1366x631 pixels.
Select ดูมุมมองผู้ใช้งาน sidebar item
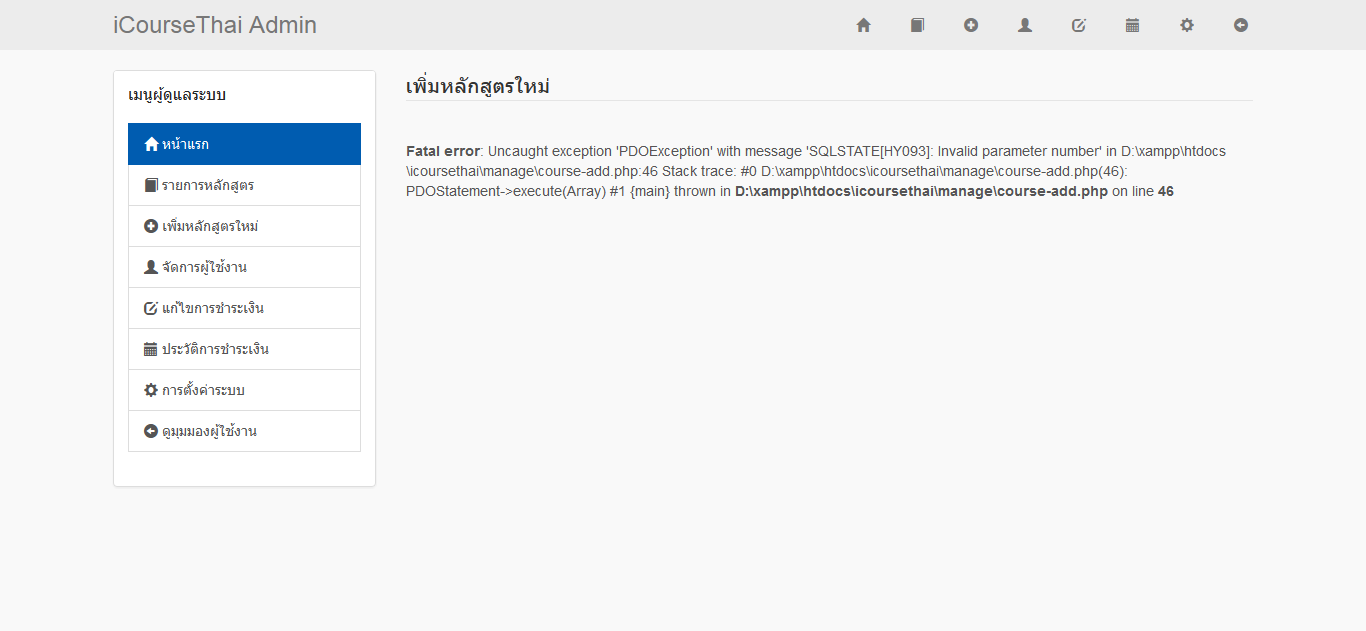tap(244, 431)
